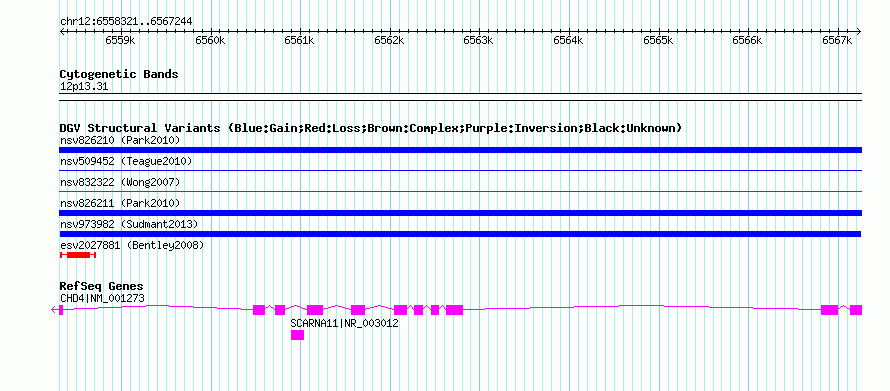
Task: Click the thin red loss line under nsv832322
Action: [x=460, y=191]
